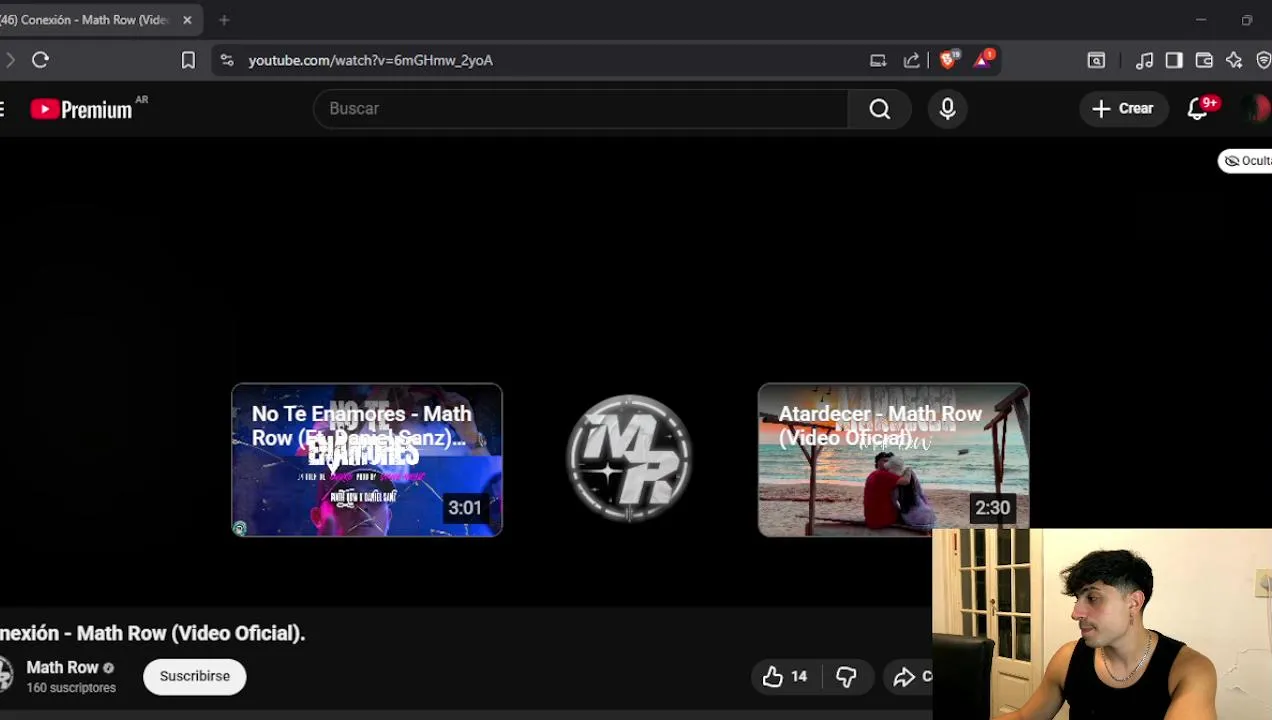Viewport: 1272px width, 720px height.
Task: Open the notifications bell
Action: (1198, 109)
